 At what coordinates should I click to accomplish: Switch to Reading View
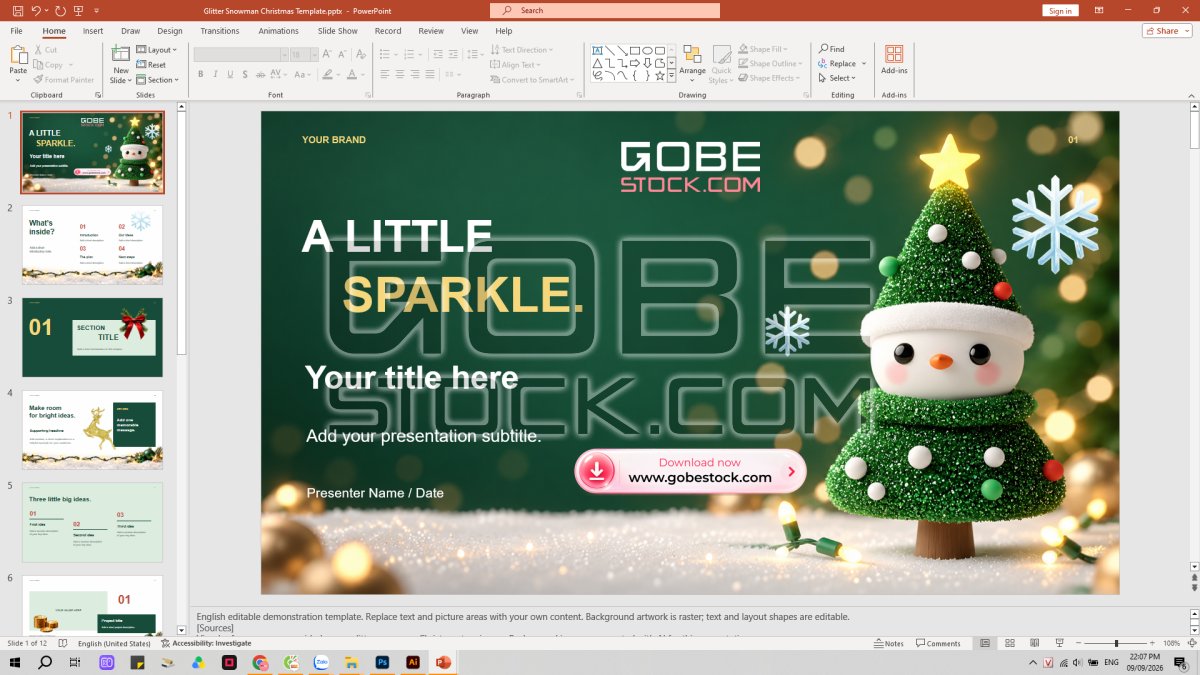[x=1034, y=643]
